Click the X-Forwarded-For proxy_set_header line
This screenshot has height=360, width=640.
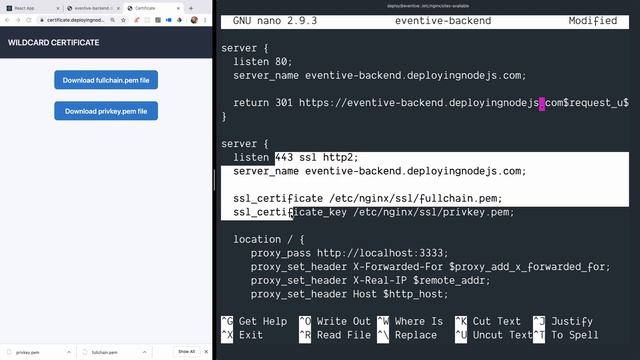[430, 267]
